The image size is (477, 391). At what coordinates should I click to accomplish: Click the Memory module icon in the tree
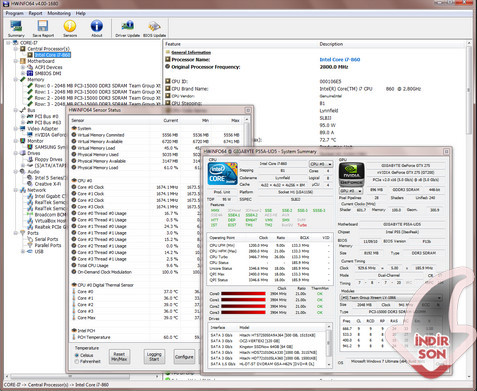pyautogui.click(x=23, y=79)
